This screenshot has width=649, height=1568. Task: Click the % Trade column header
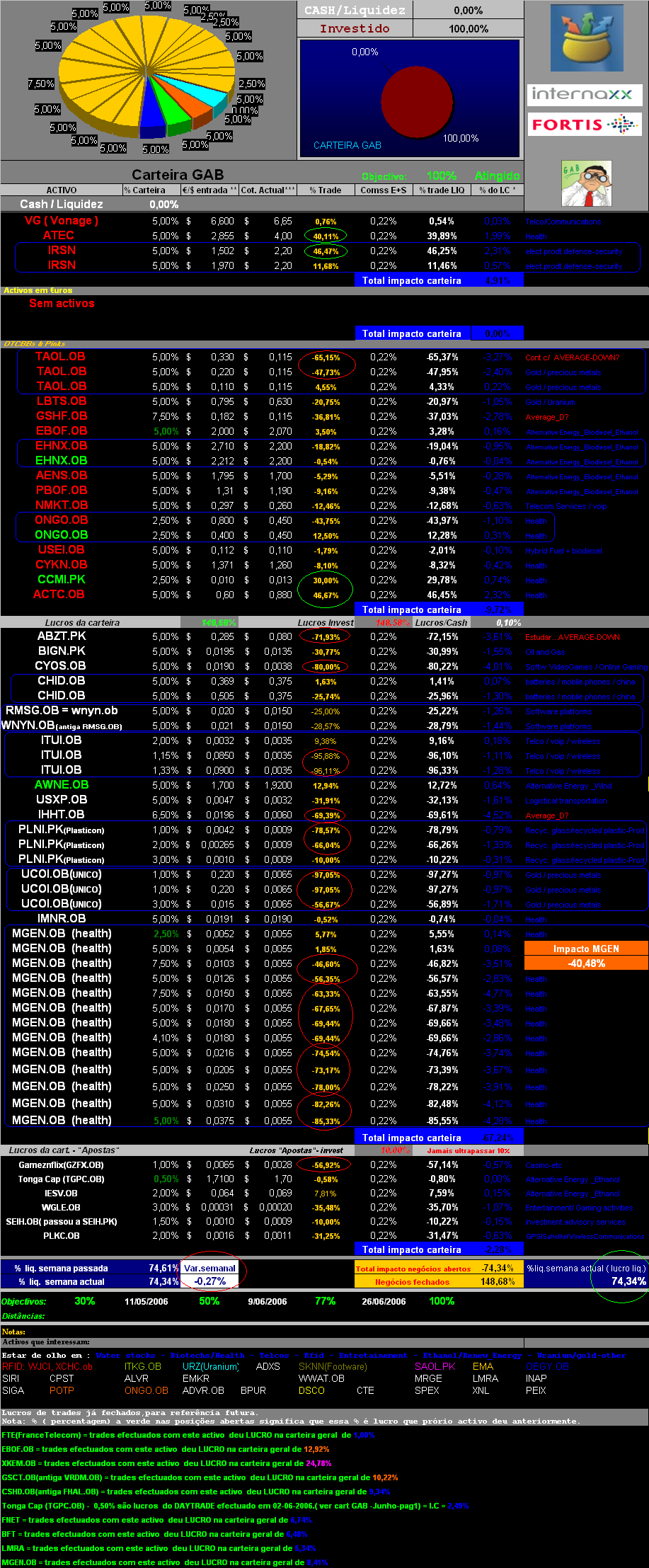pos(326,190)
